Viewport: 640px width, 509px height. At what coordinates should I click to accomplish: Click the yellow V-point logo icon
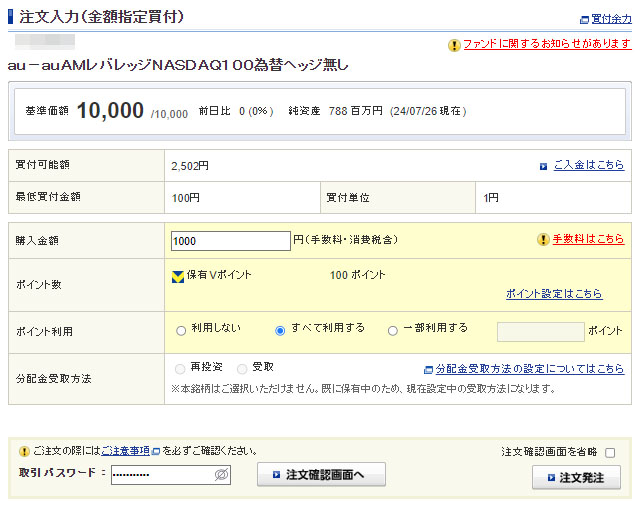click(x=178, y=275)
